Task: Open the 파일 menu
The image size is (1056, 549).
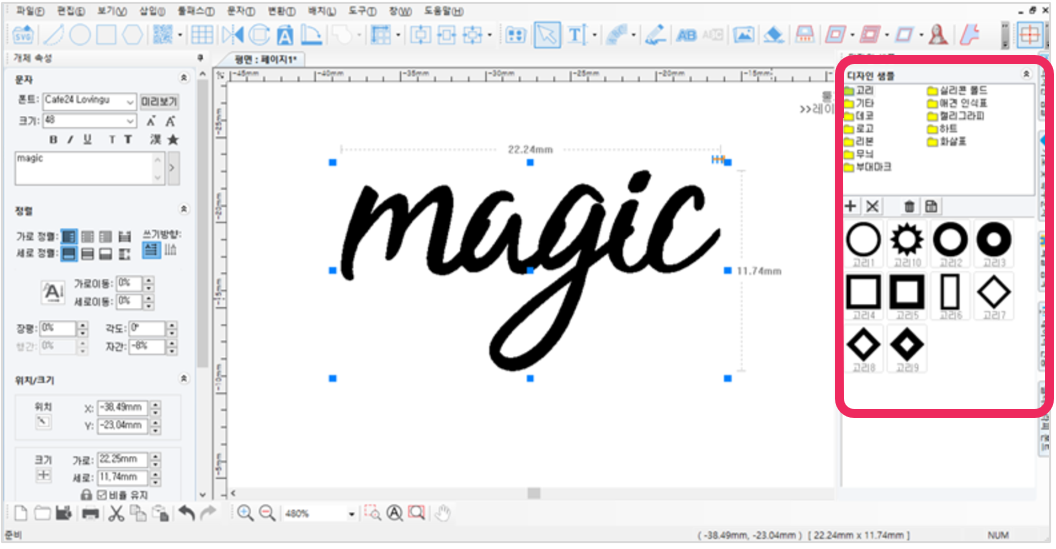Action: click(x=30, y=11)
